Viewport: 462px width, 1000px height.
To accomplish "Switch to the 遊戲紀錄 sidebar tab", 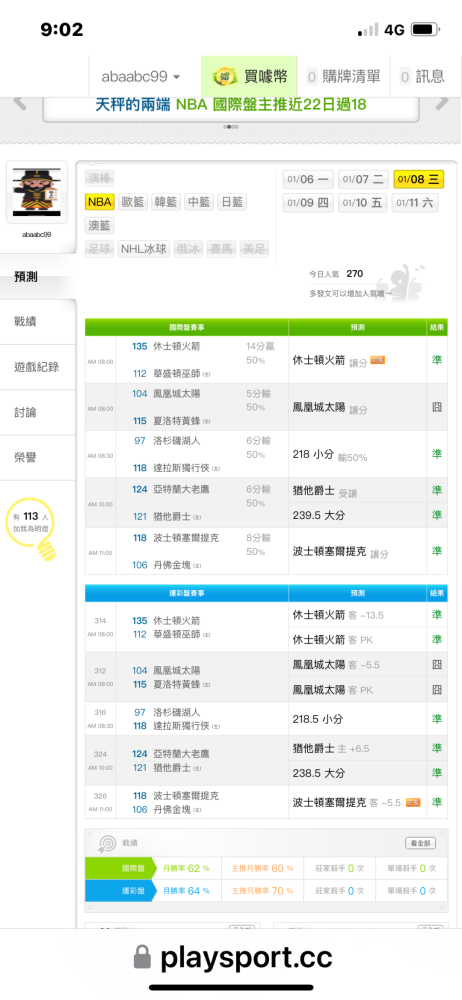I will point(38,367).
